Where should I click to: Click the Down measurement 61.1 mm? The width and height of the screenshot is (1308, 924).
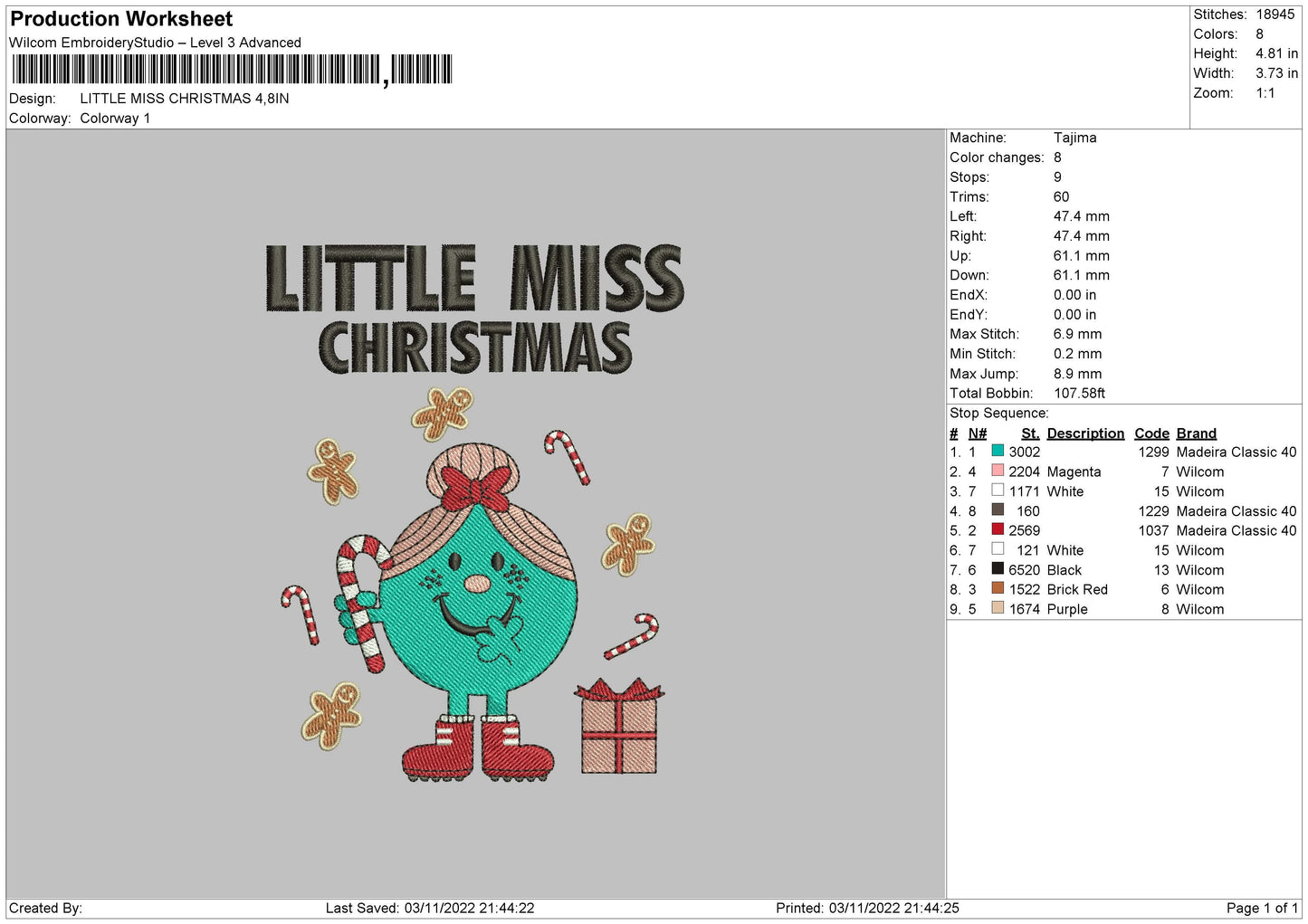point(1081,275)
